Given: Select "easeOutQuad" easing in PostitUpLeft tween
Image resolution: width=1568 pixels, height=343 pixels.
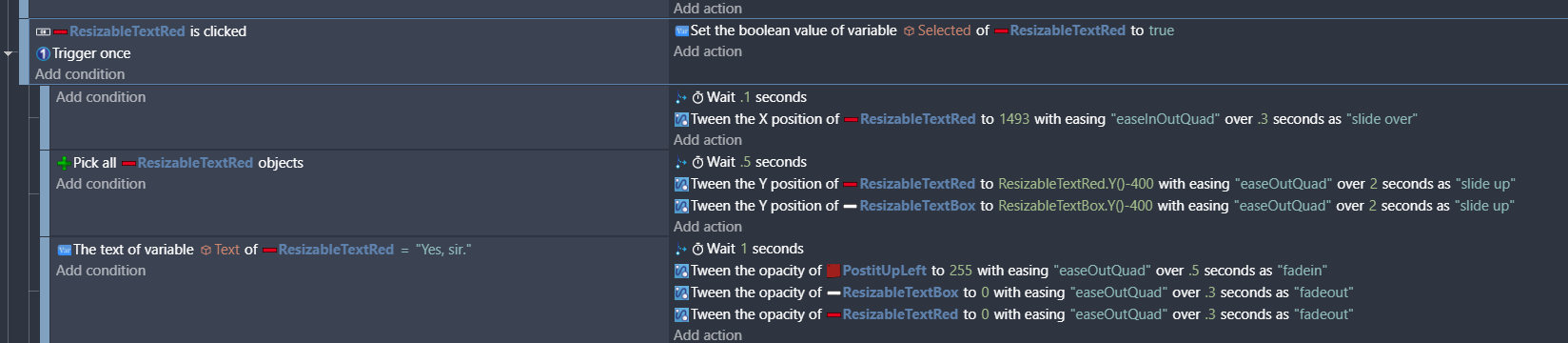Looking at the screenshot, I should (x=1102, y=271).
